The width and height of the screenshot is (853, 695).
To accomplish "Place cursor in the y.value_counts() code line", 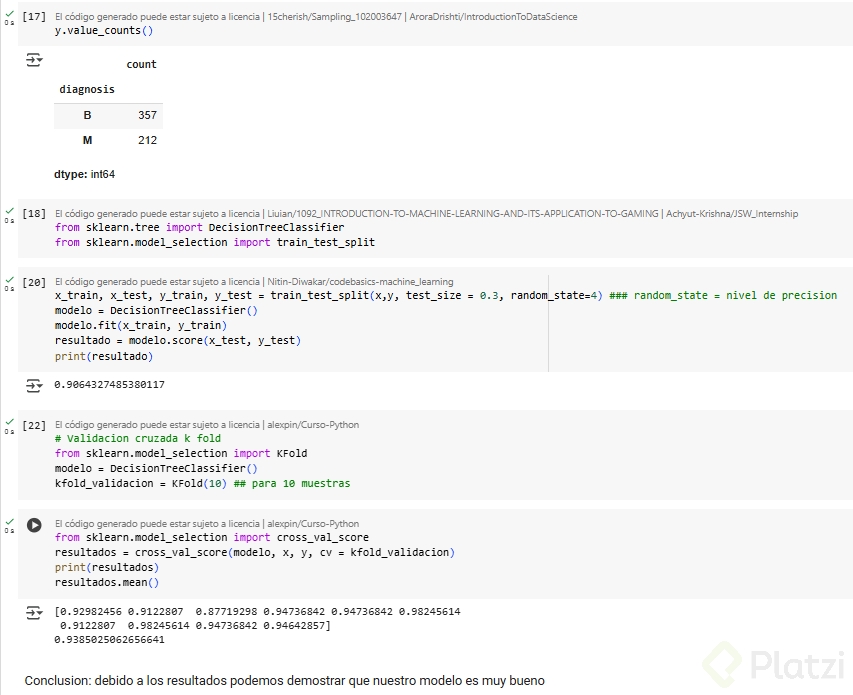I will pos(104,31).
